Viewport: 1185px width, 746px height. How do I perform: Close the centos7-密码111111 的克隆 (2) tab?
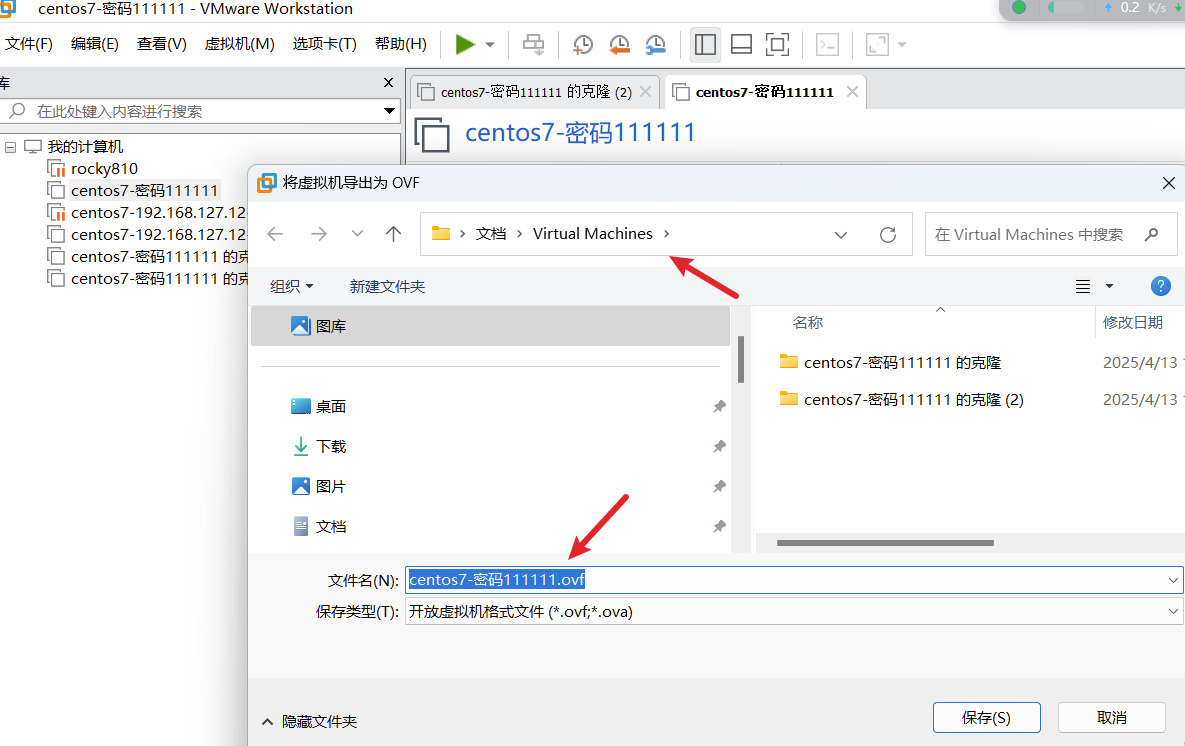645,91
